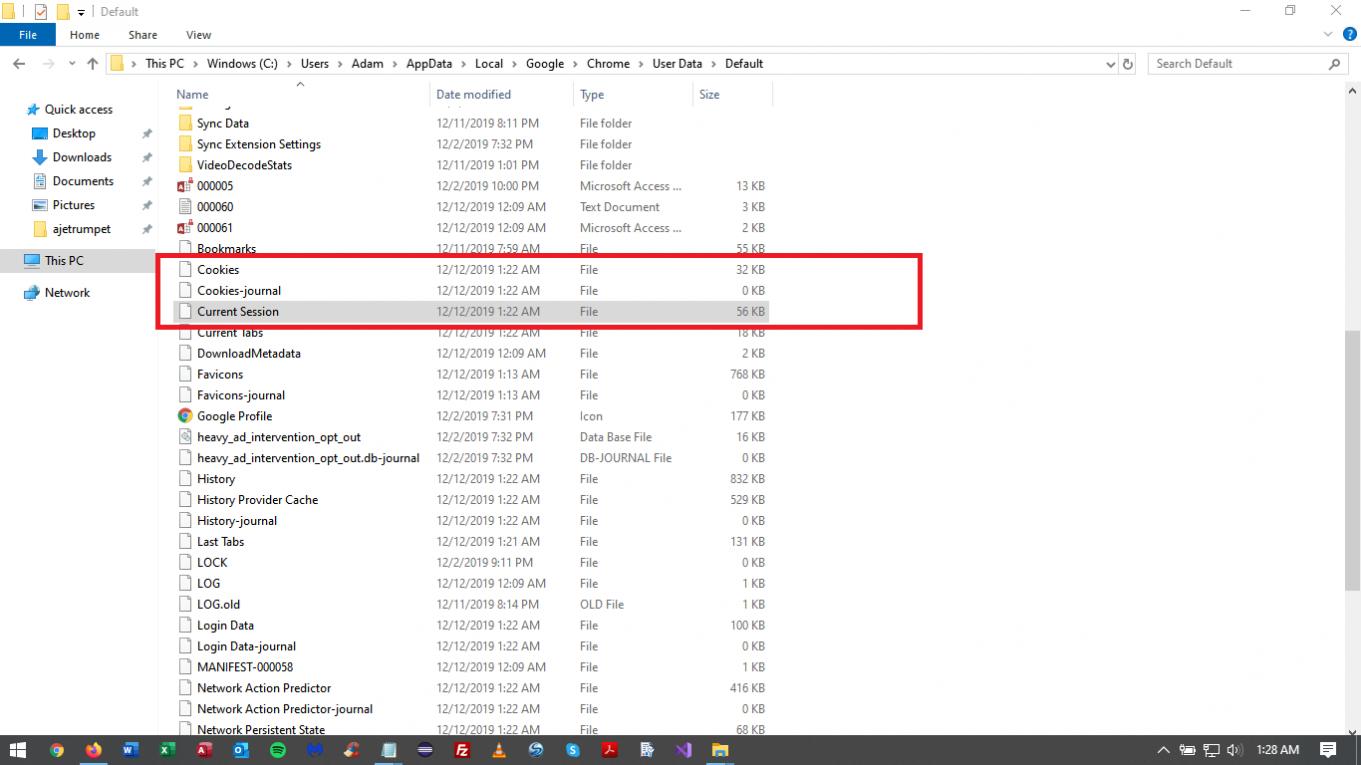Select Desktop in Quick access
This screenshot has width=1361, height=765.
[74, 133]
